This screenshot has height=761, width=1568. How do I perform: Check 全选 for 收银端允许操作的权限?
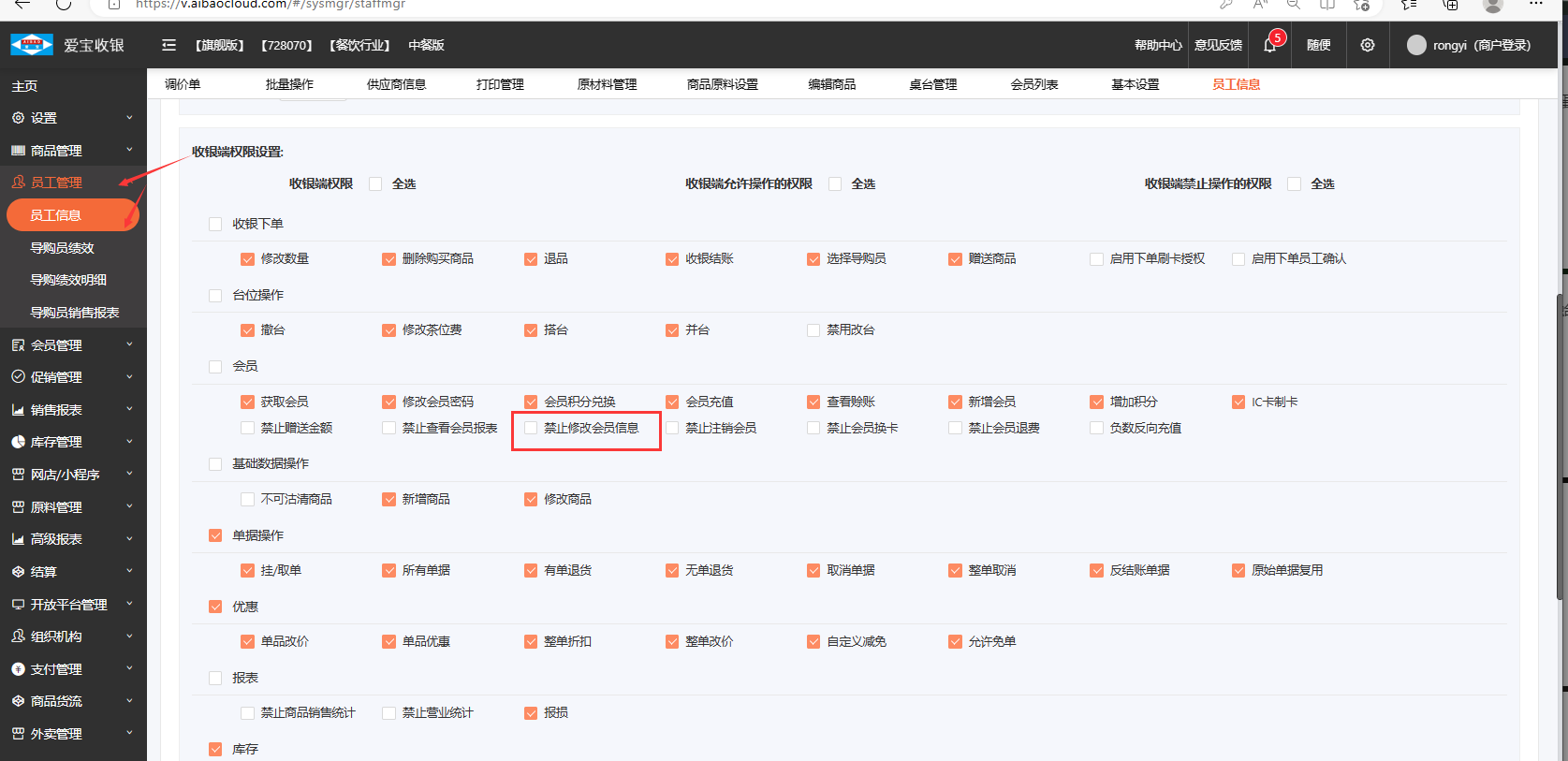point(835,184)
